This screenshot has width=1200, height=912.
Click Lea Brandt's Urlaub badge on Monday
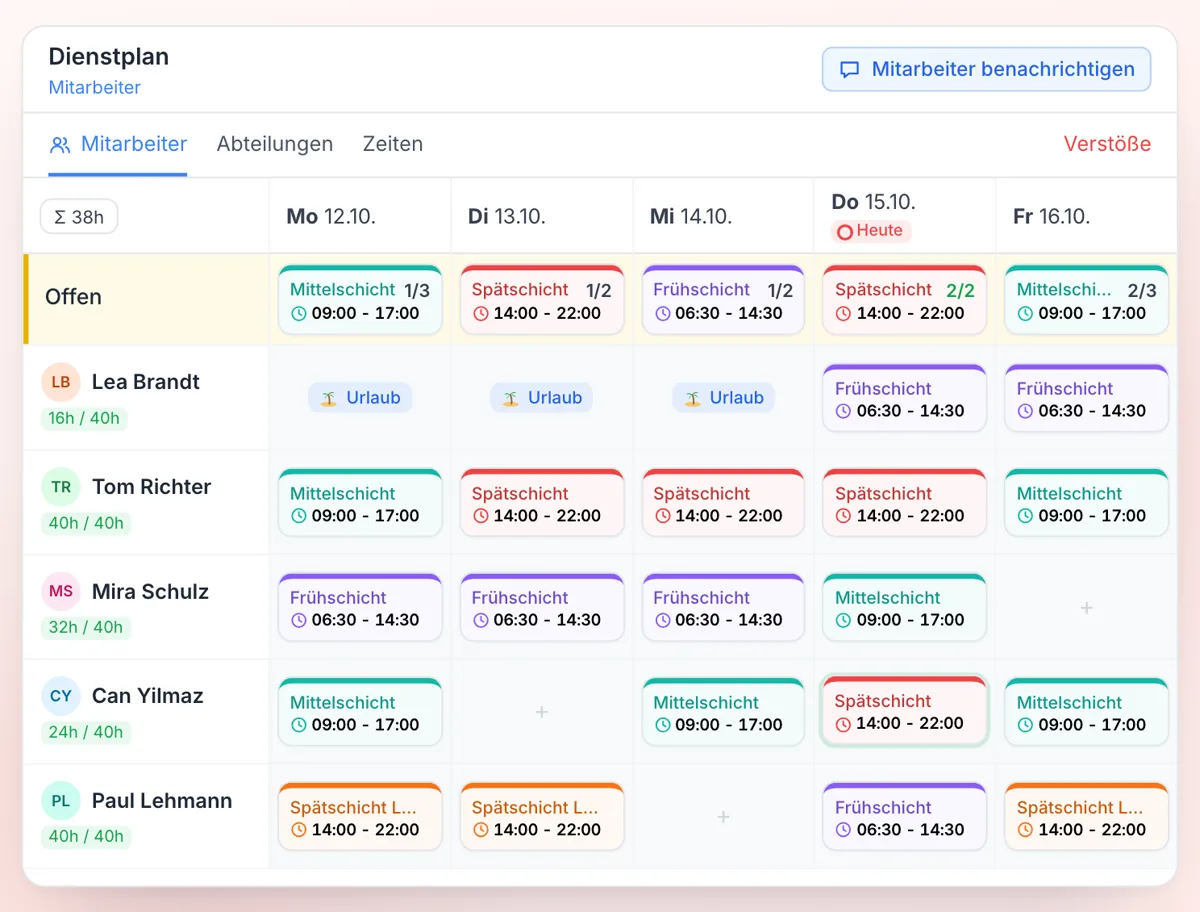click(x=360, y=398)
